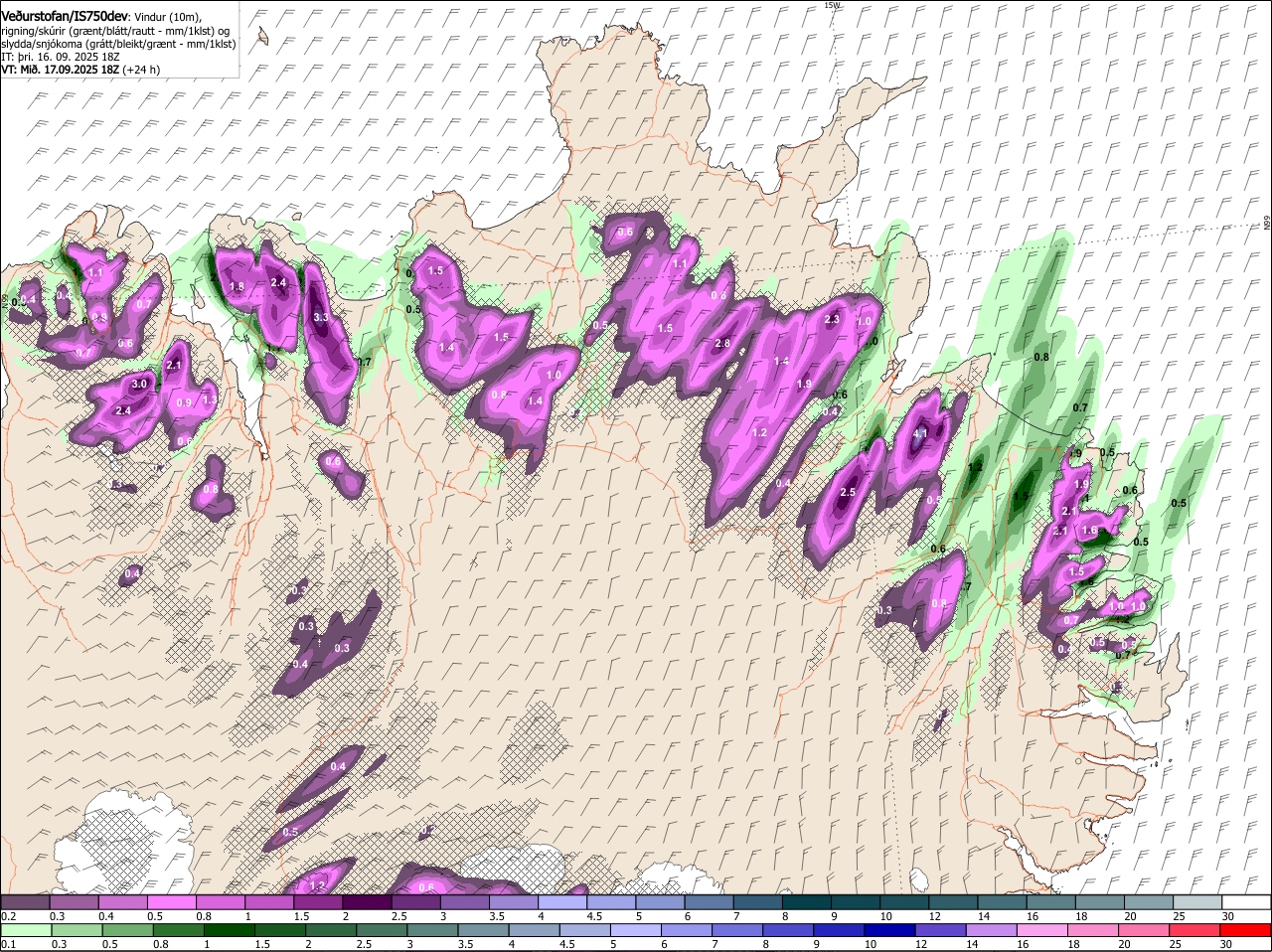Click the 15W longitude label at top

832,5
